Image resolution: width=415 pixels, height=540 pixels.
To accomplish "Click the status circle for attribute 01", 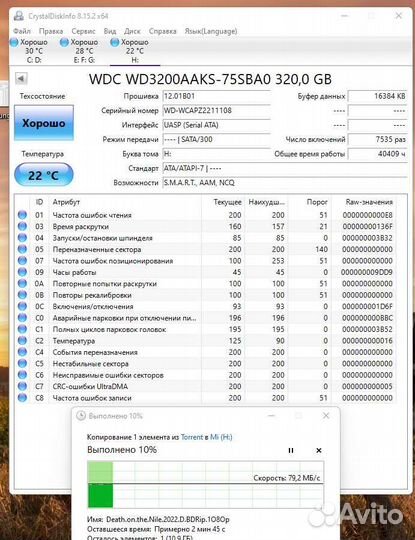I will pos(22,215).
